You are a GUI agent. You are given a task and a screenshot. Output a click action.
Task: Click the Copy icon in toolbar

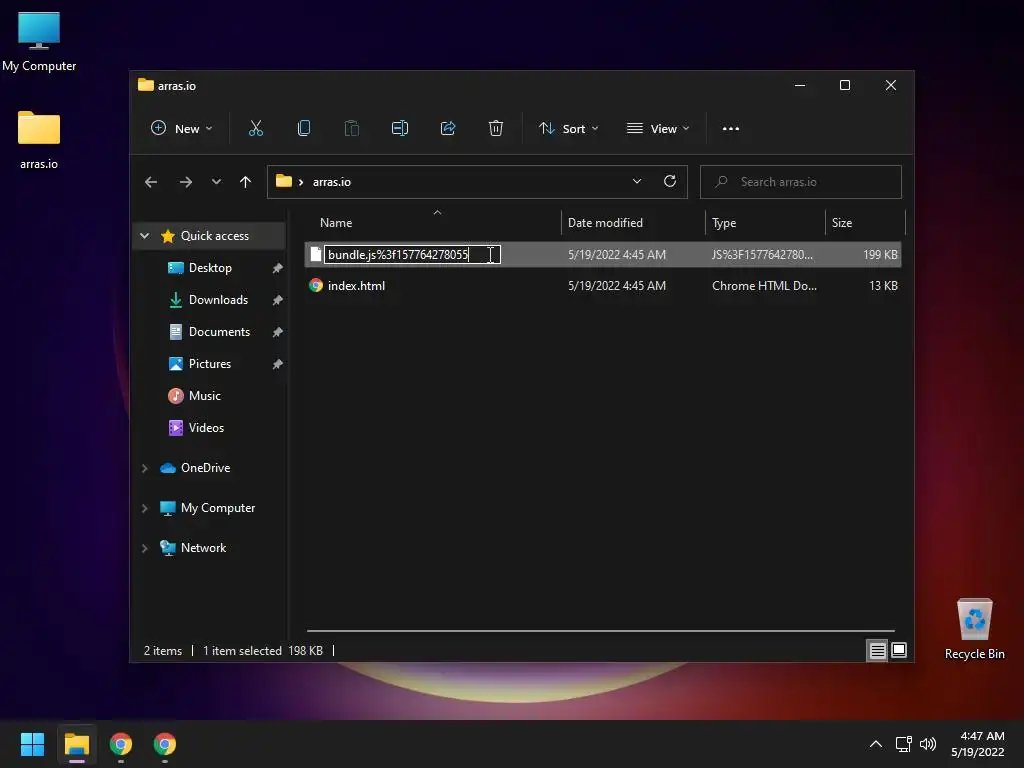304,128
